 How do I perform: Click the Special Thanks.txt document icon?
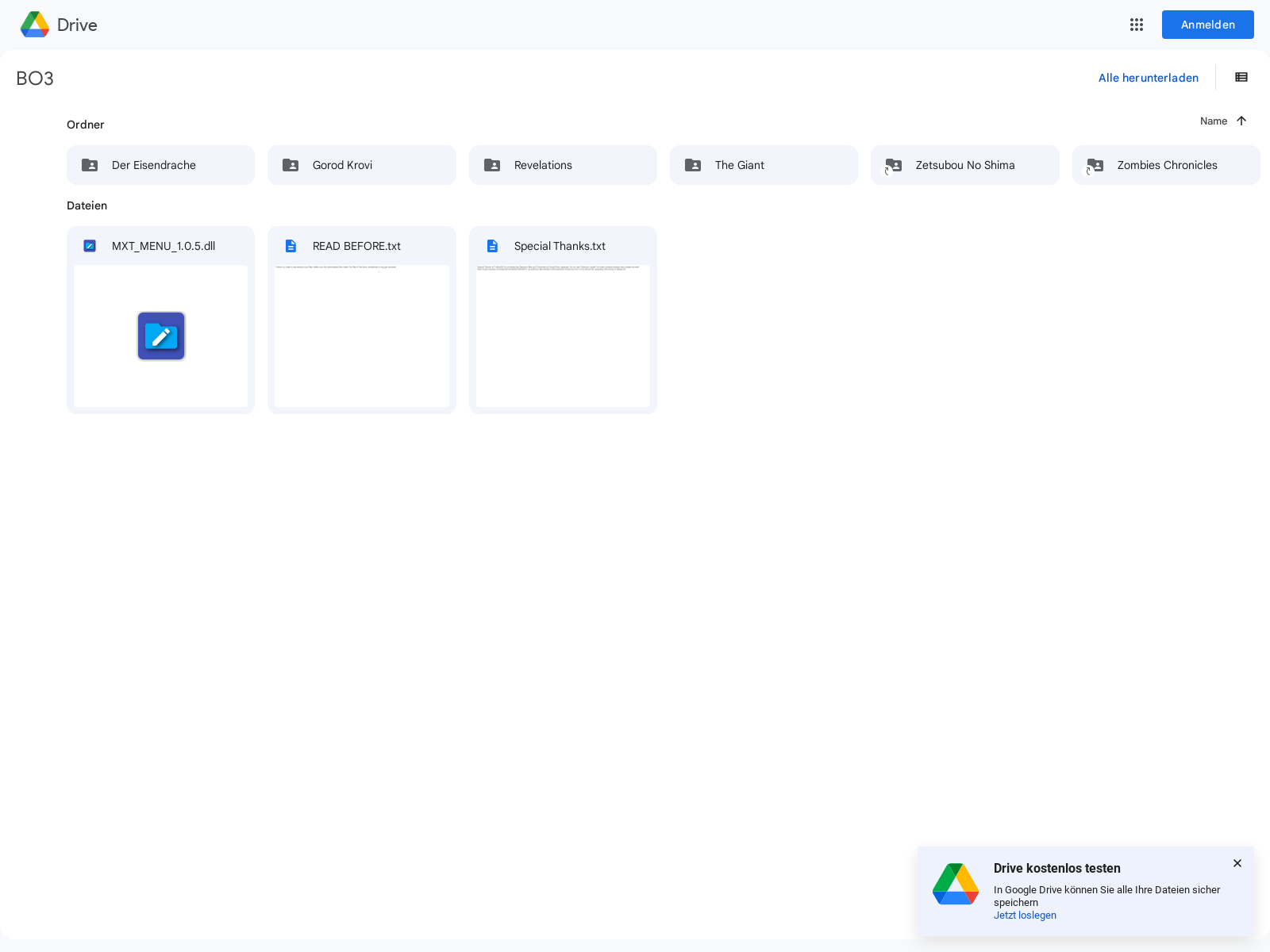click(492, 246)
